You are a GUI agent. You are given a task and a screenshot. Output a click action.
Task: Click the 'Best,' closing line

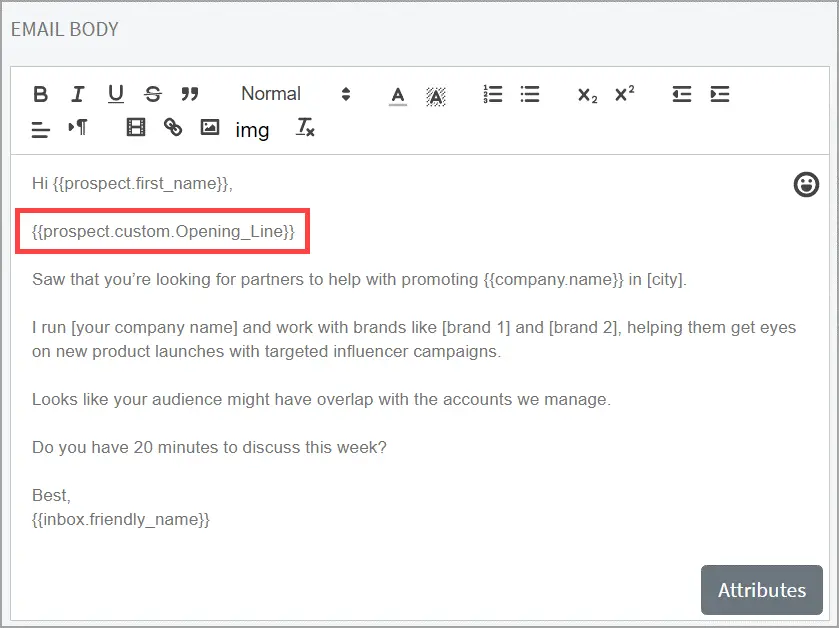coord(51,495)
